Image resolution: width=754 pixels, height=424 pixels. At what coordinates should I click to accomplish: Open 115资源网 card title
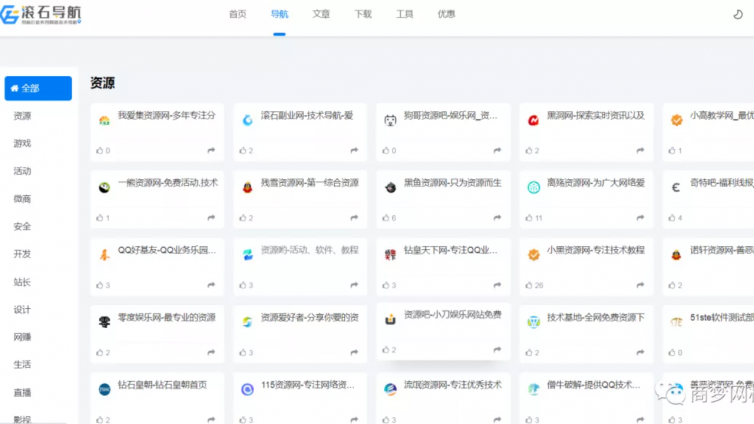[307, 385]
